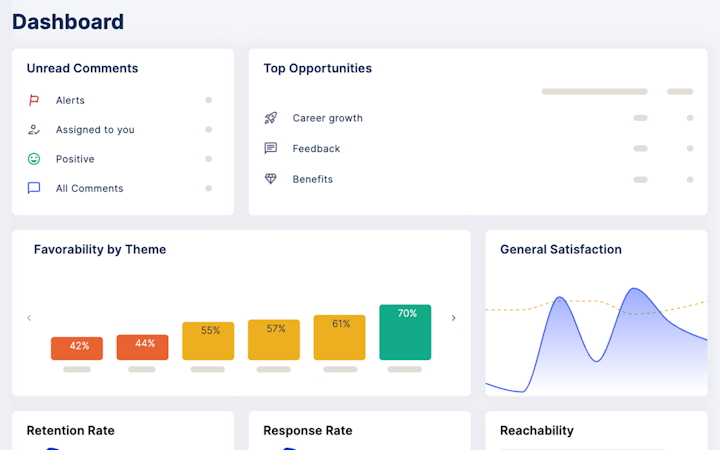The image size is (720, 450).
Task: Select the Career growth opportunity
Action: [x=478, y=118]
